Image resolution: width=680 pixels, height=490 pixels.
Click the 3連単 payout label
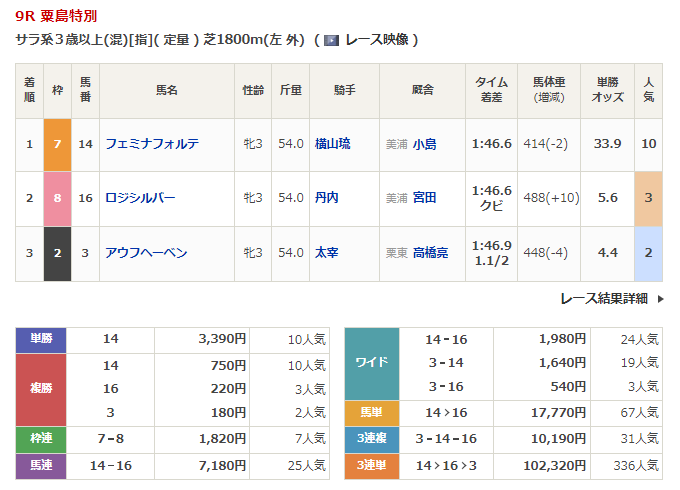371,465
